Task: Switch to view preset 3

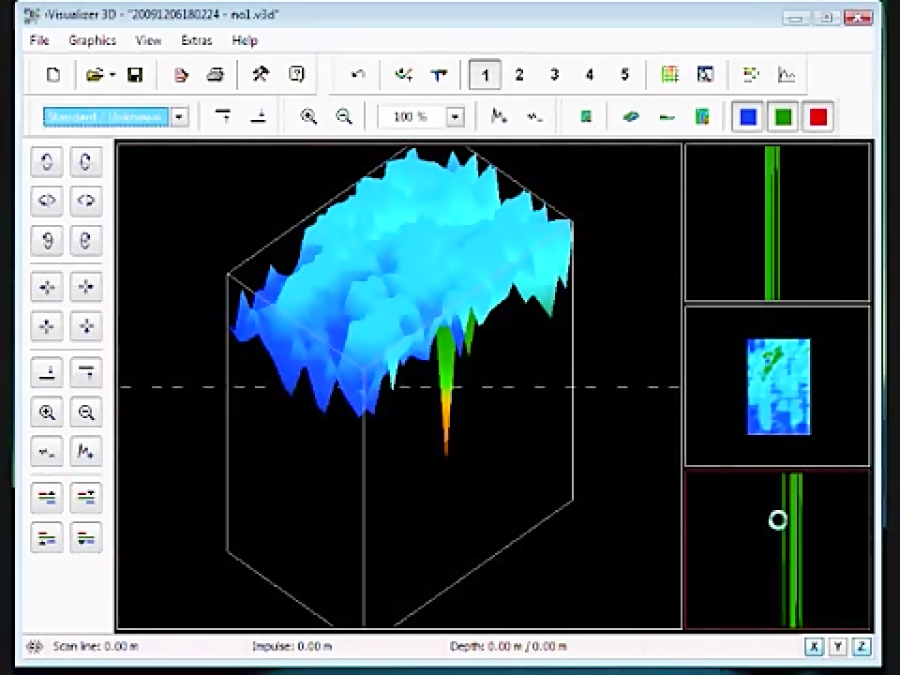Action: (x=554, y=75)
